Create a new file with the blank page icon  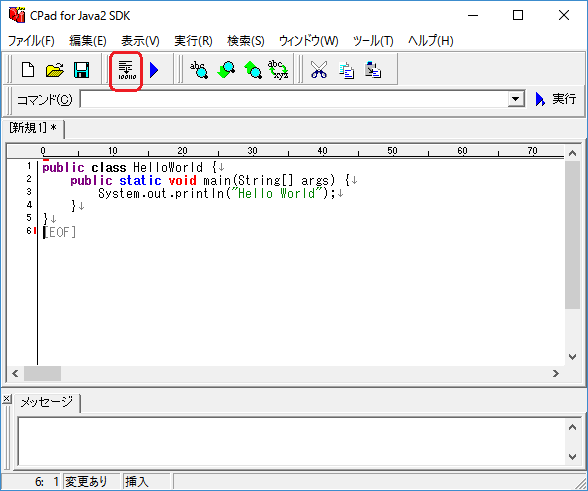[28, 70]
